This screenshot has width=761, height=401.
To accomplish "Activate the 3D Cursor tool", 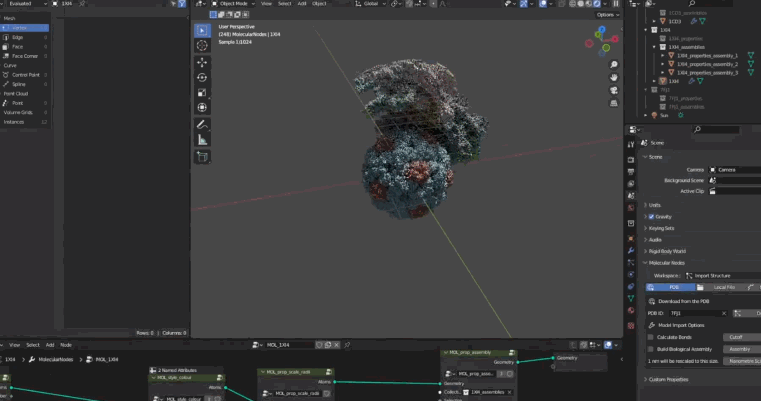I will (202, 46).
